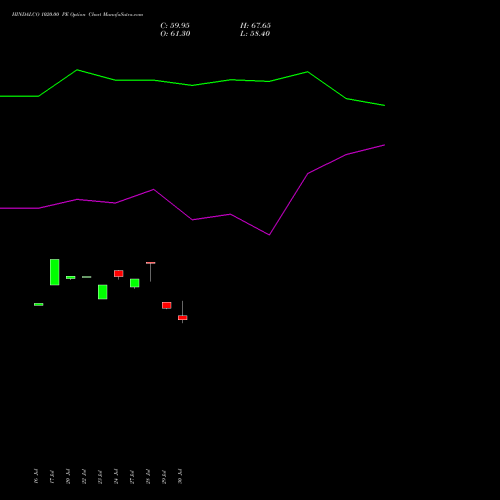The image size is (500, 500).
Task: Click the high price value H: 67.65
Action: (255, 26)
